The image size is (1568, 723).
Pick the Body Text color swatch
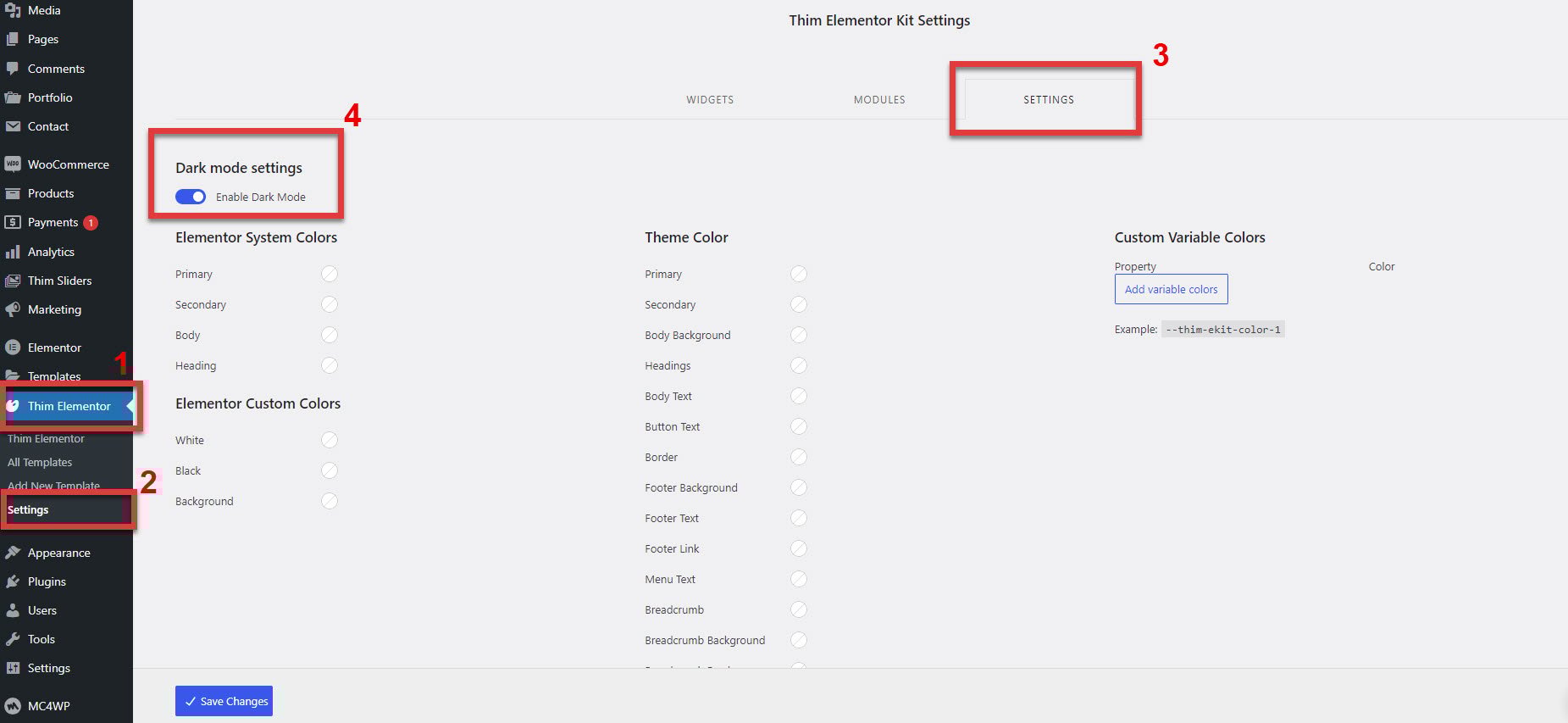point(799,396)
